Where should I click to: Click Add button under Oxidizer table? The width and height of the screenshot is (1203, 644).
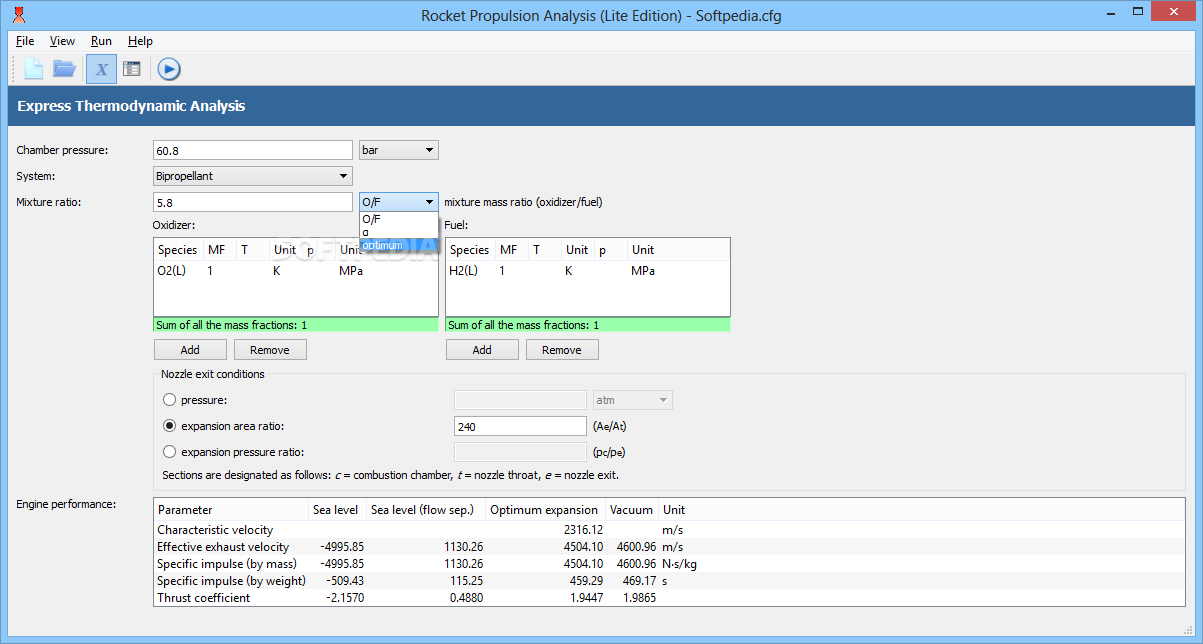tap(190, 350)
